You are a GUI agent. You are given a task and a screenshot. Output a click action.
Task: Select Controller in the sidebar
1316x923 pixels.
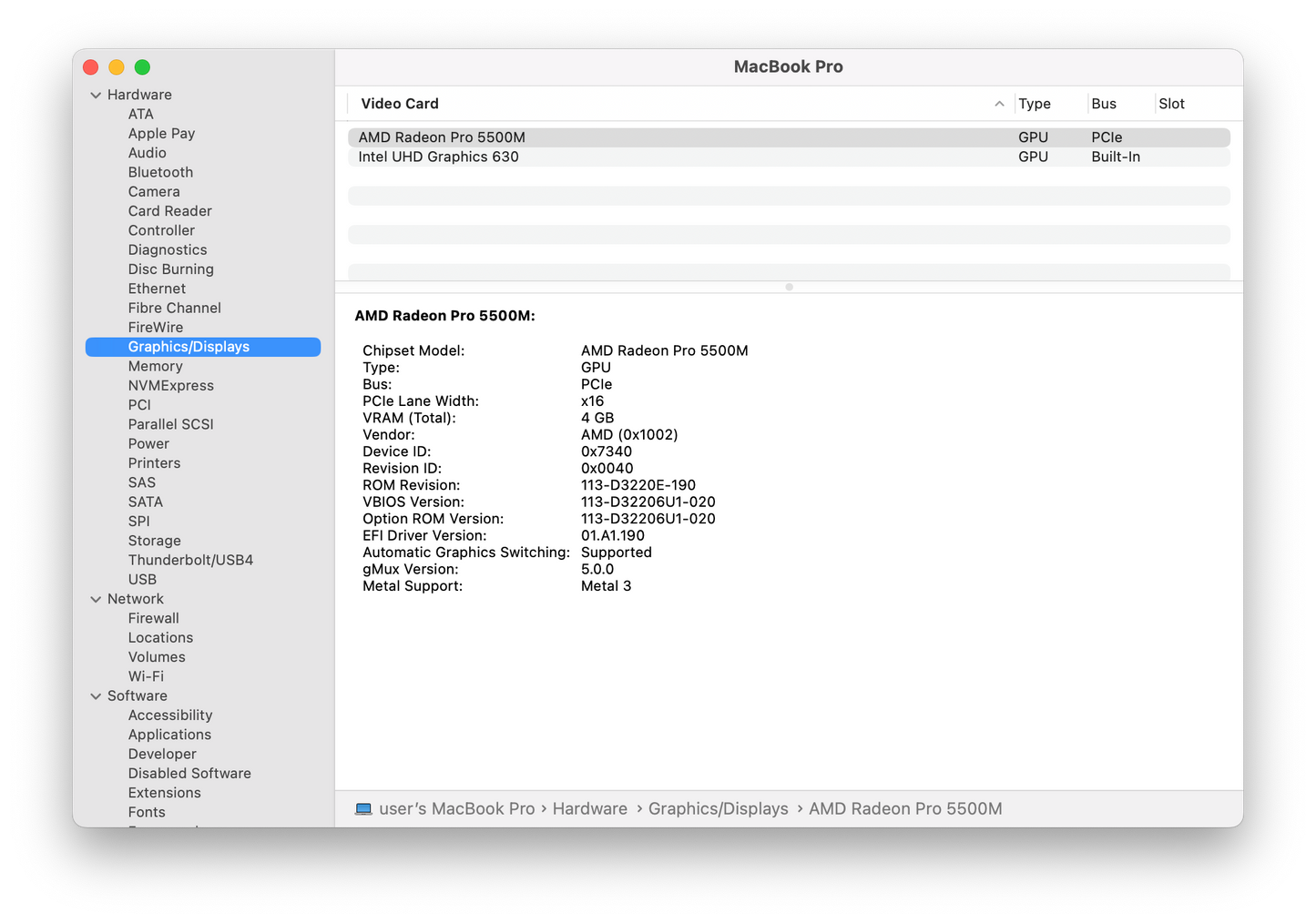point(161,230)
